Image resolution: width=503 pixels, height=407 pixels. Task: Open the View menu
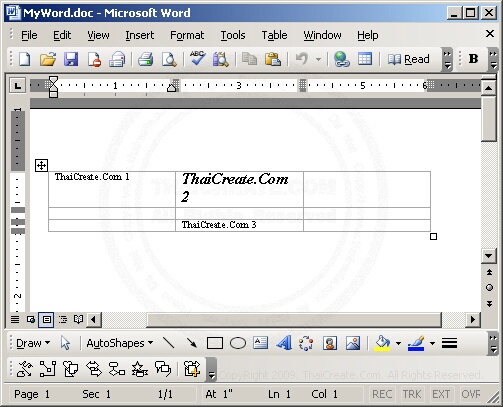(98, 35)
